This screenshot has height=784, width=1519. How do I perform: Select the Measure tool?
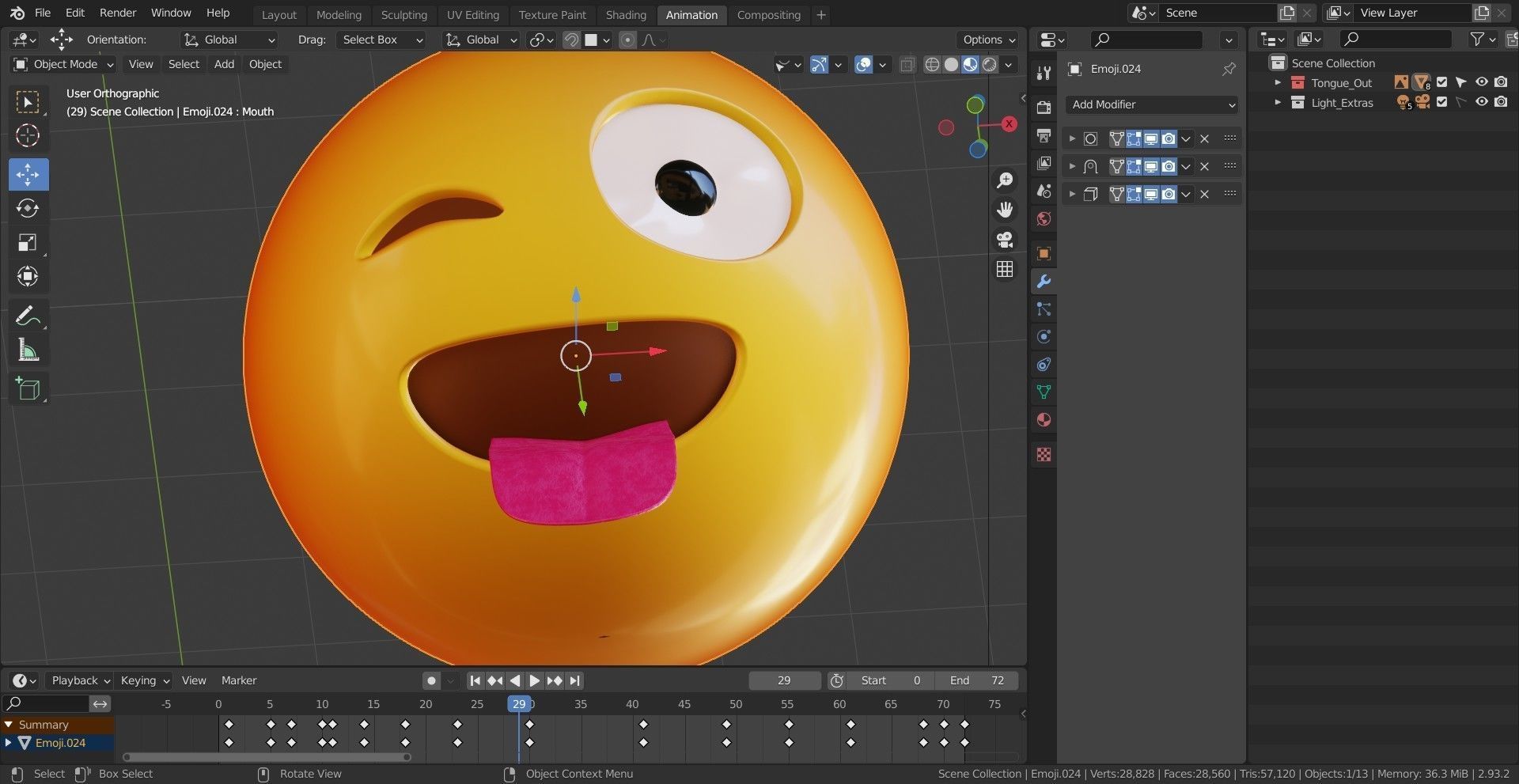[x=28, y=350]
